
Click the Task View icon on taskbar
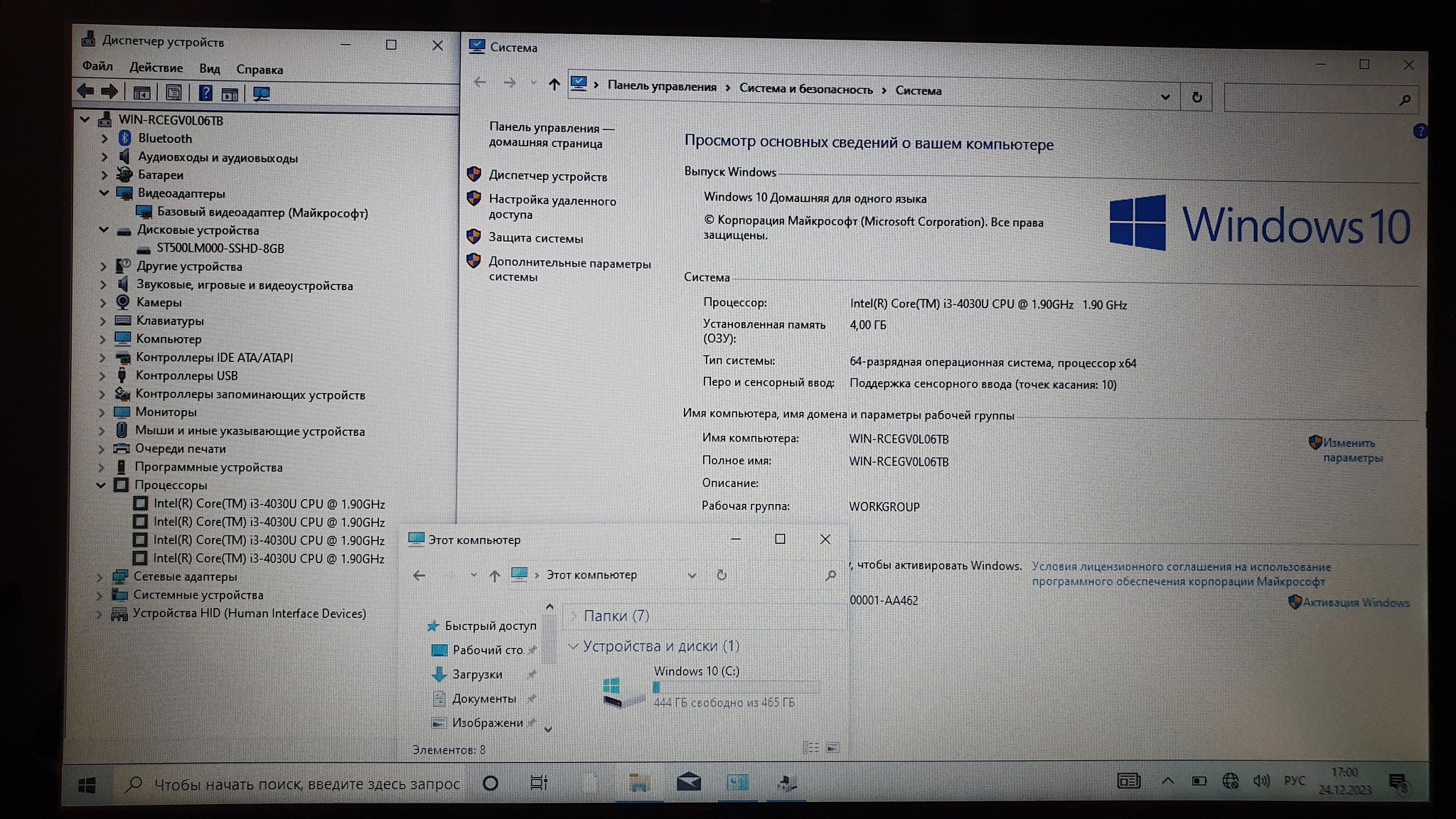[538, 783]
